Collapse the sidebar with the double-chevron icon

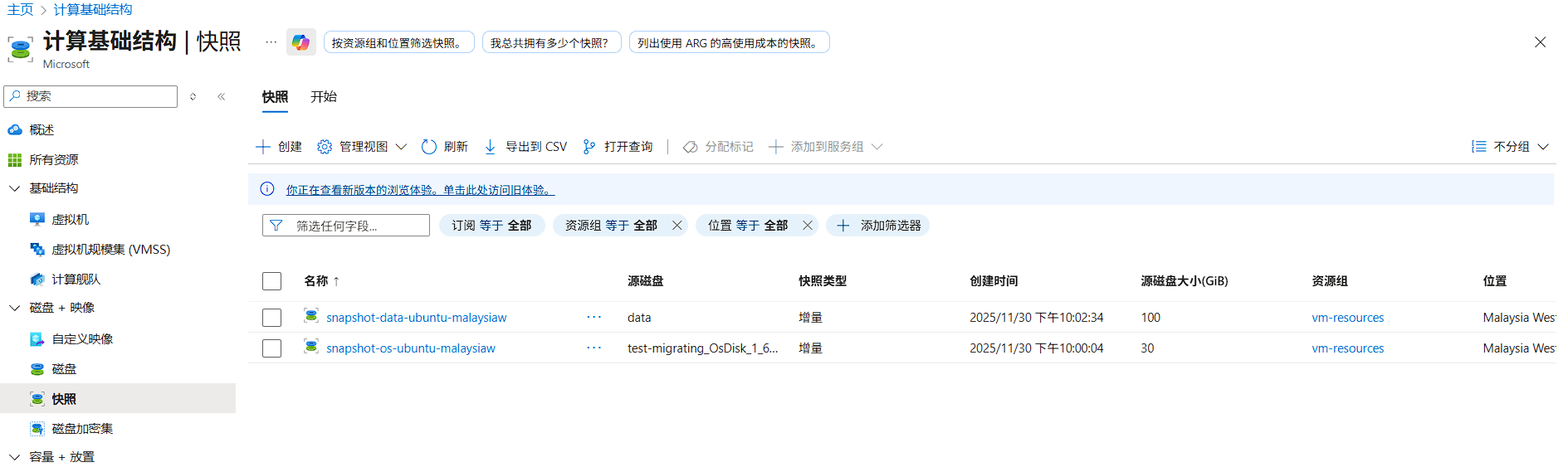pyautogui.click(x=222, y=96)
